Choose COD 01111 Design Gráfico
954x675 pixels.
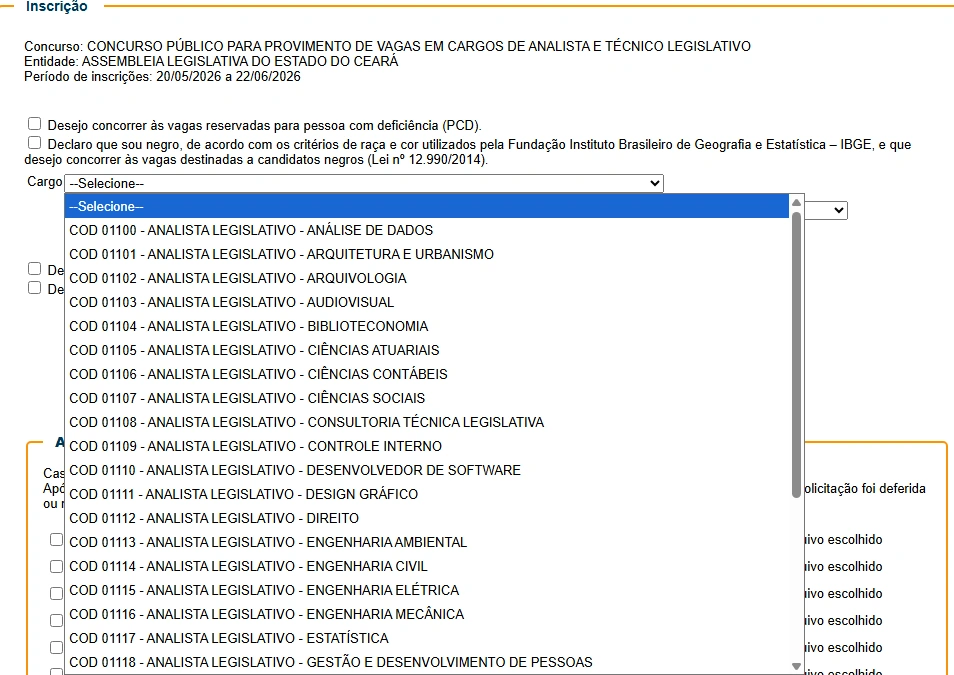[x=427, y=494]
